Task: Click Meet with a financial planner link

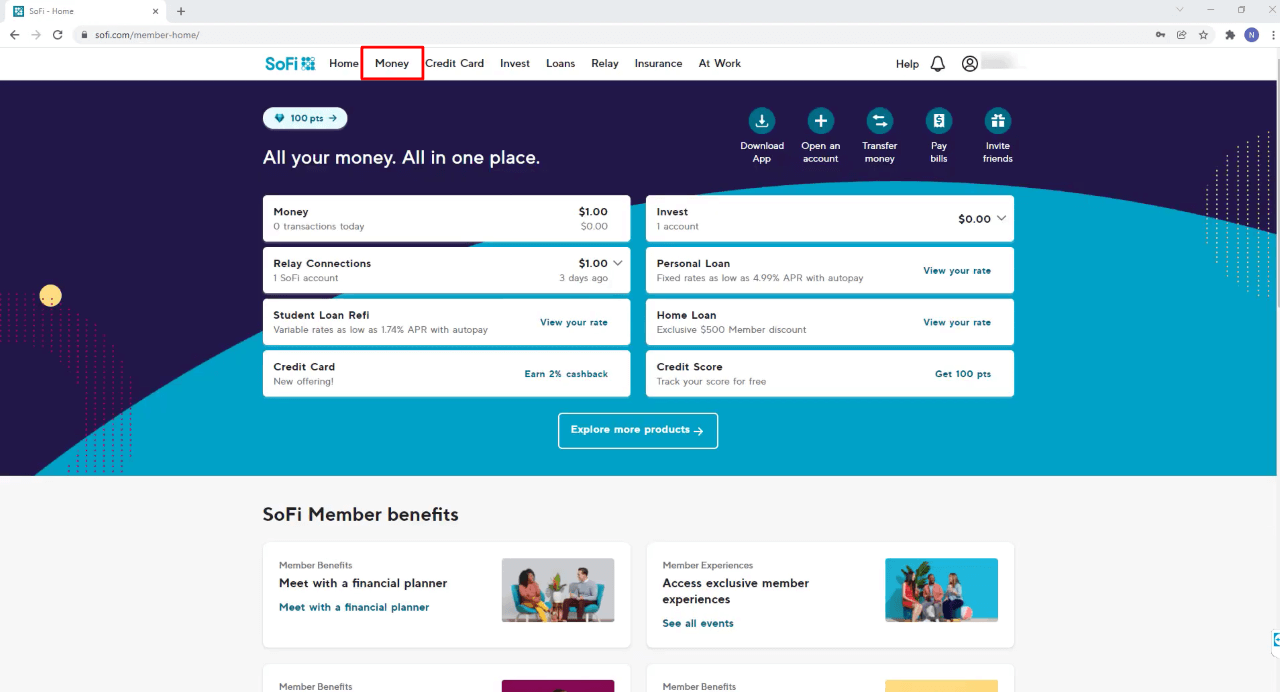Action: (x=354, y=607)
